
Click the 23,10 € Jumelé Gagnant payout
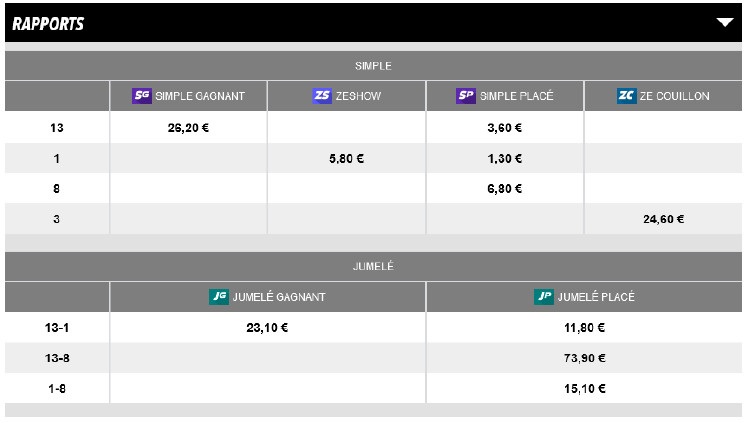tap(267, 328)
